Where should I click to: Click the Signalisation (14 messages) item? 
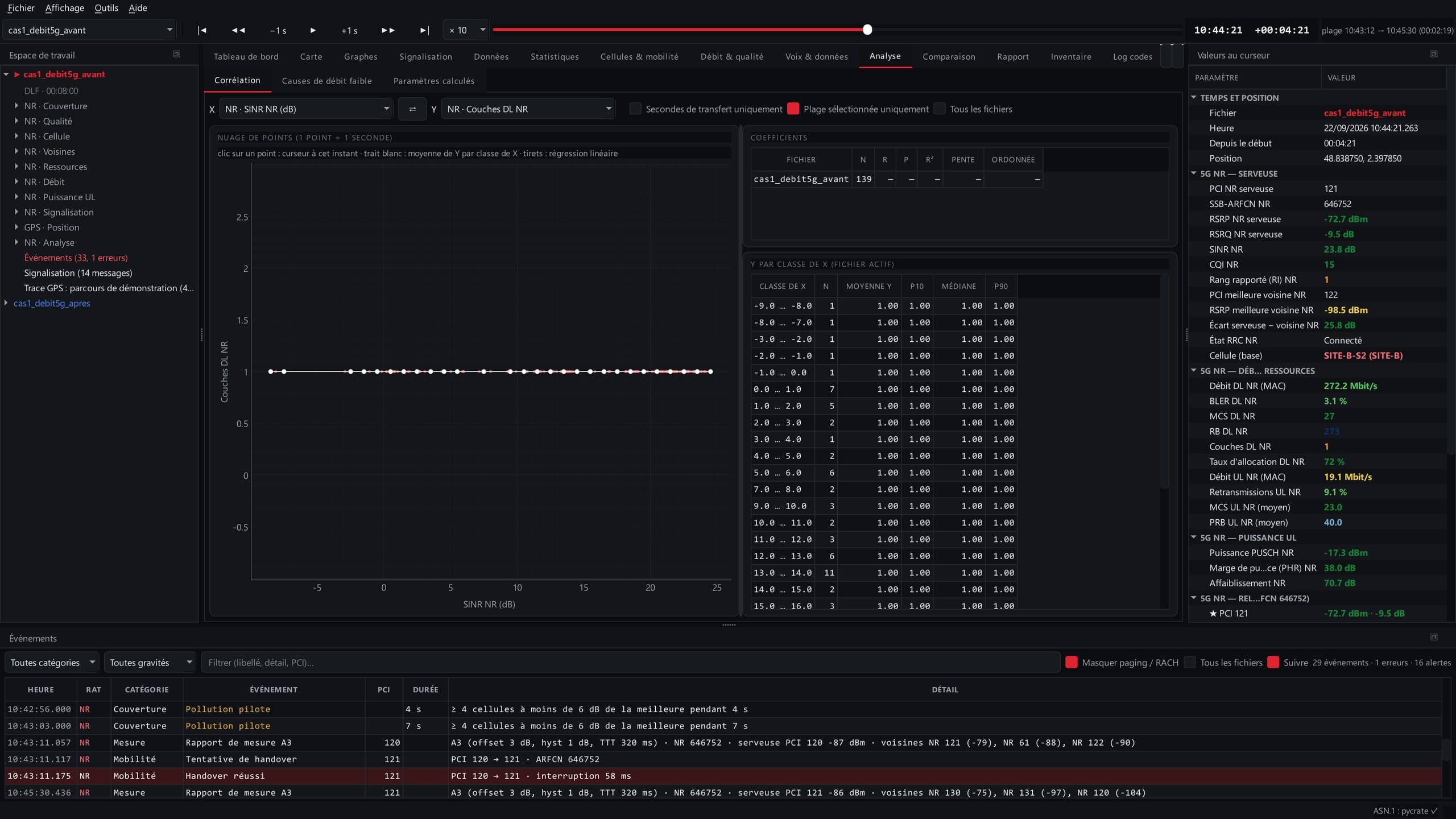pos(78,273)
